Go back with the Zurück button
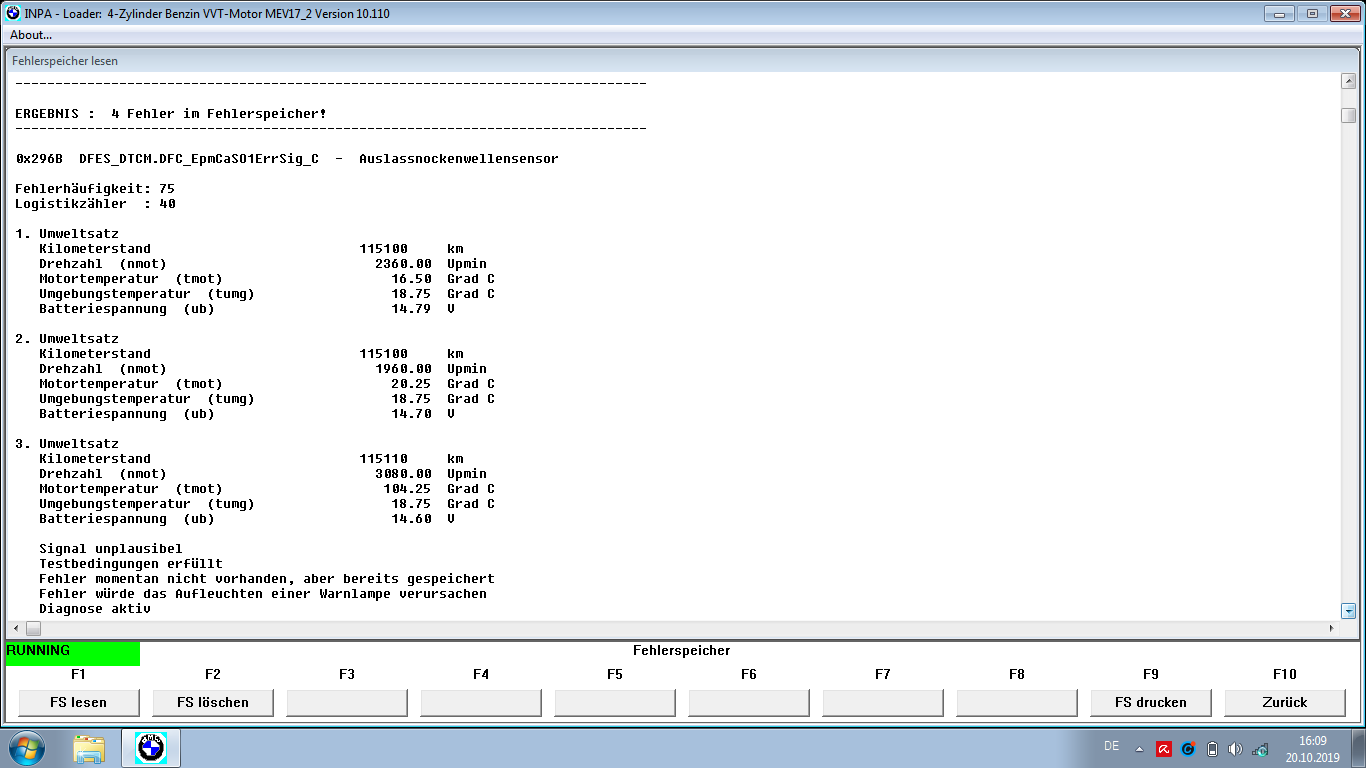 [x=1284, y=702]
